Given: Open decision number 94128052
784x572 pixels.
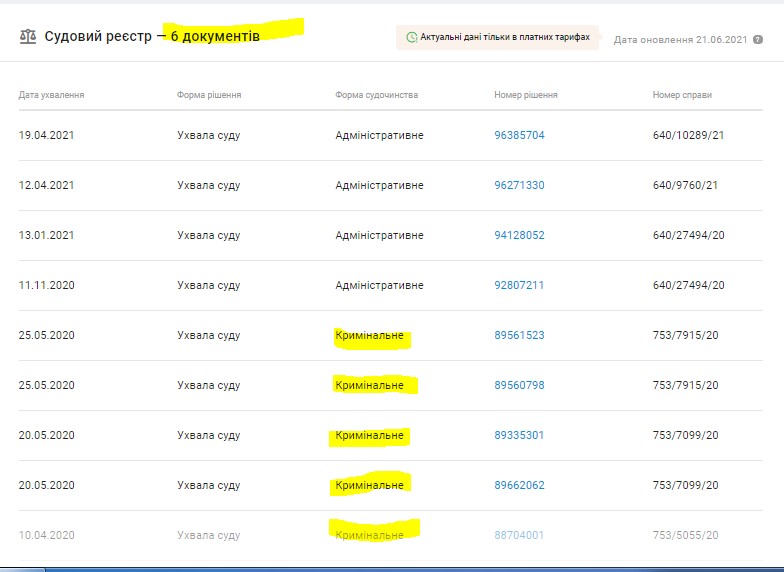Looking at the screenshot, I should pos(519,235).
